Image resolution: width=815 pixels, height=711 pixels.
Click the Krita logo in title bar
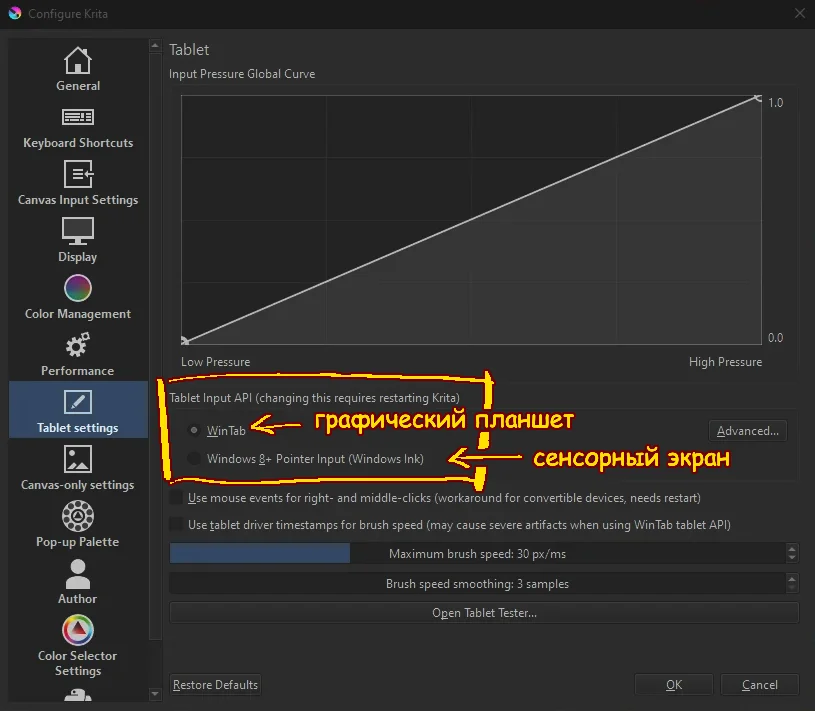point(15,14)
